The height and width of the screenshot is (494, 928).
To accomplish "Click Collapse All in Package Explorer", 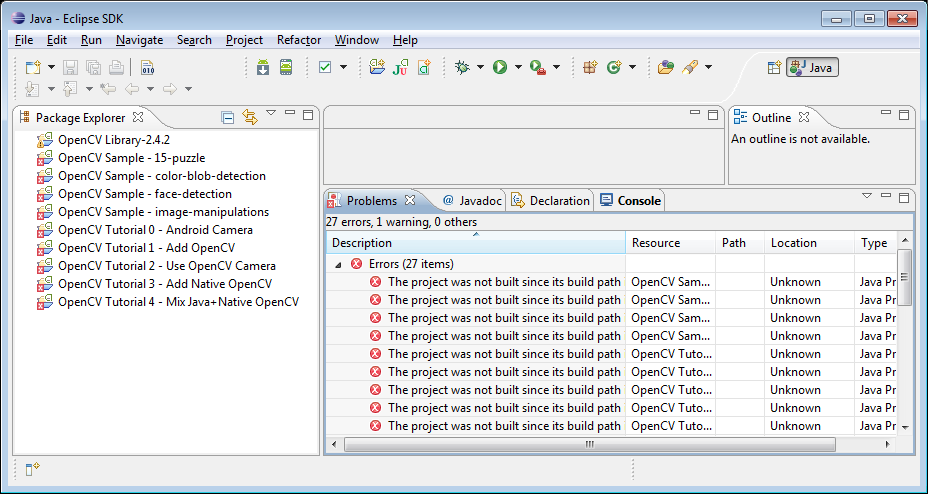I will tap(227, 118).
